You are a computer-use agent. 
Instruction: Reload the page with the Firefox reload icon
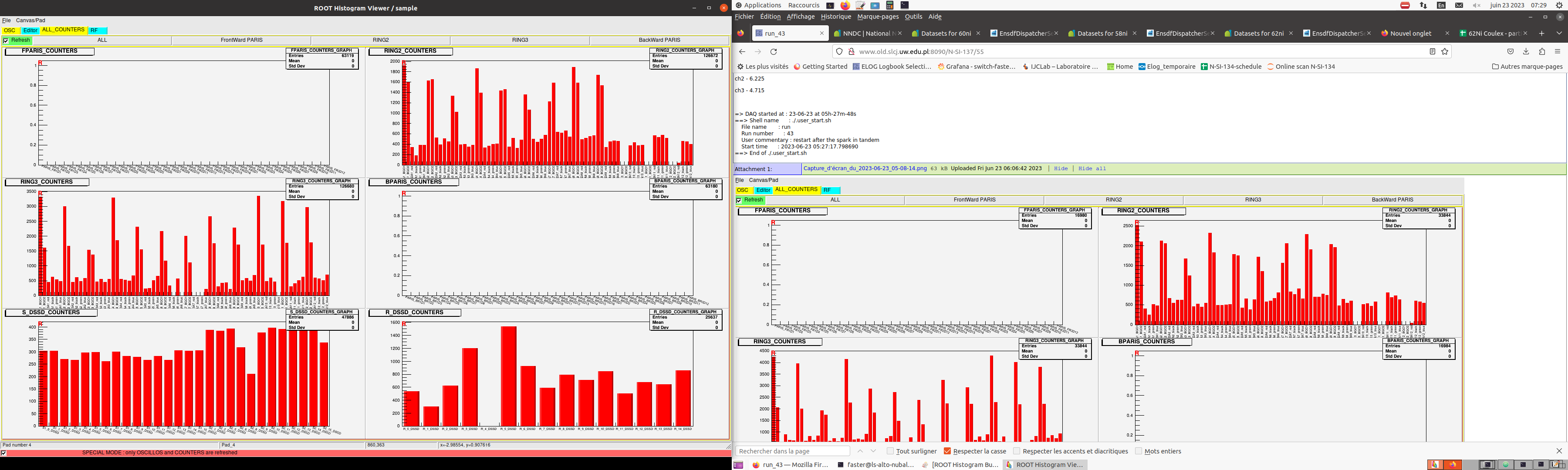point(774,52)
